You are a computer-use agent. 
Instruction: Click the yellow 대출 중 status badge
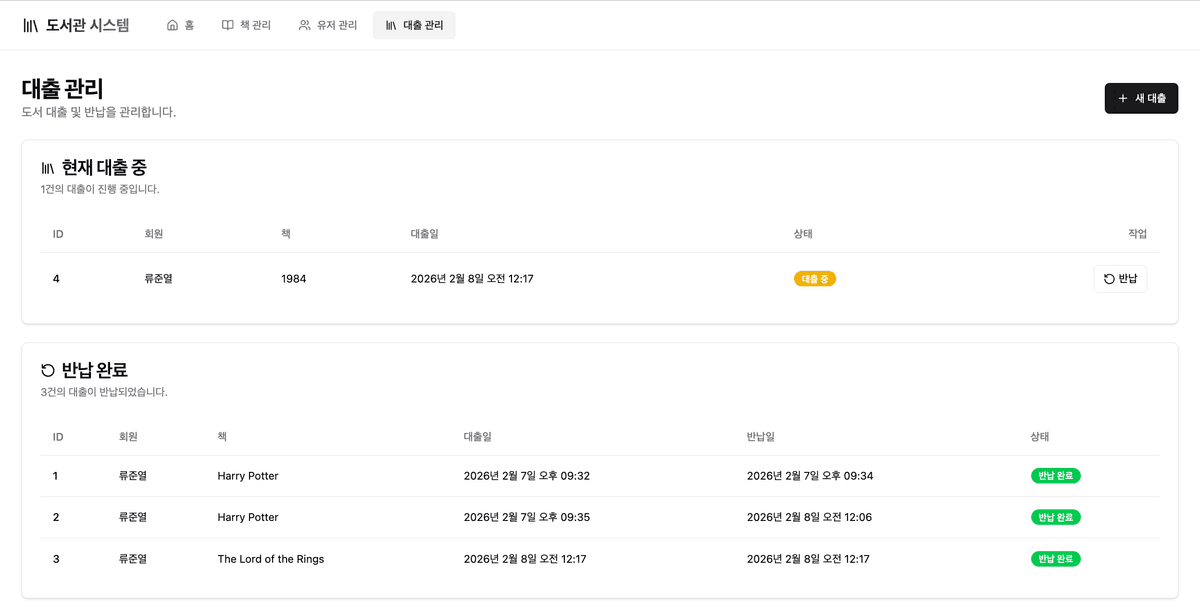point(814,279)
